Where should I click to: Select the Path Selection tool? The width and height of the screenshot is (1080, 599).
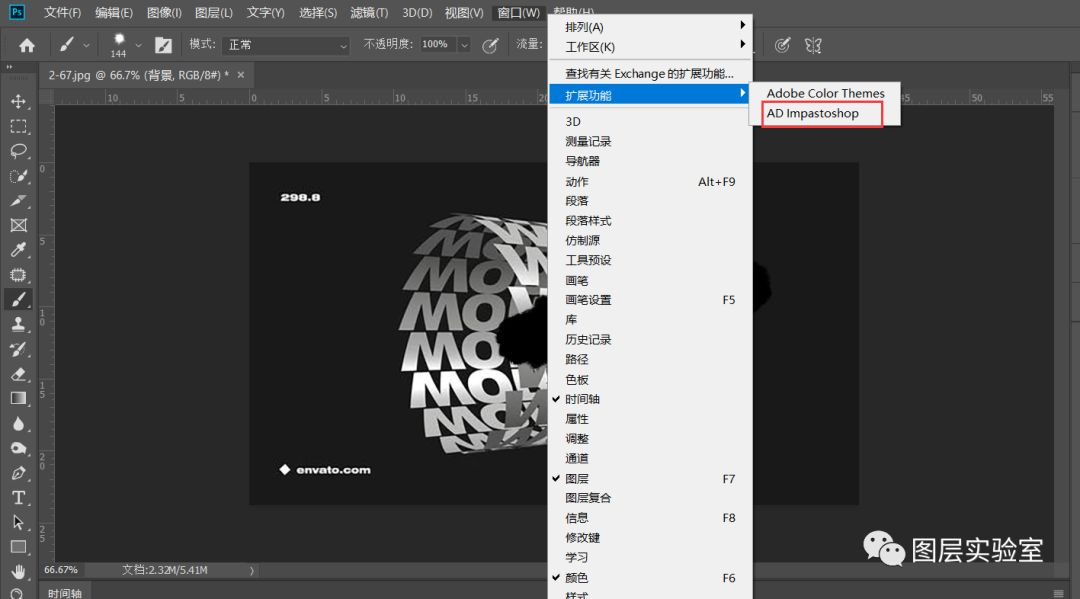[19, 523]
